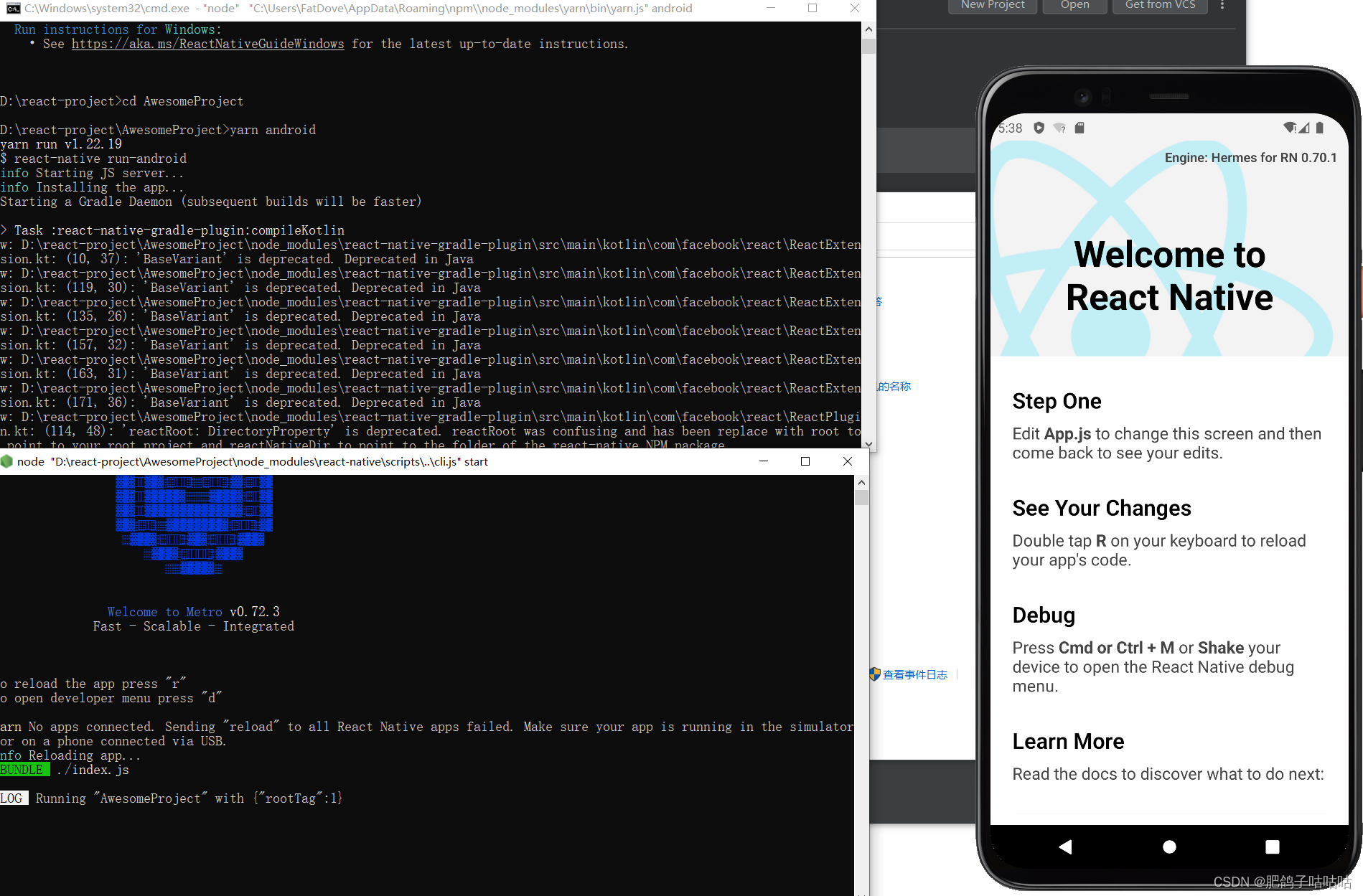This screenshot has width=1363, height=896.
Task: Click the green BUNDLE label in Metro
Action: 24,770
